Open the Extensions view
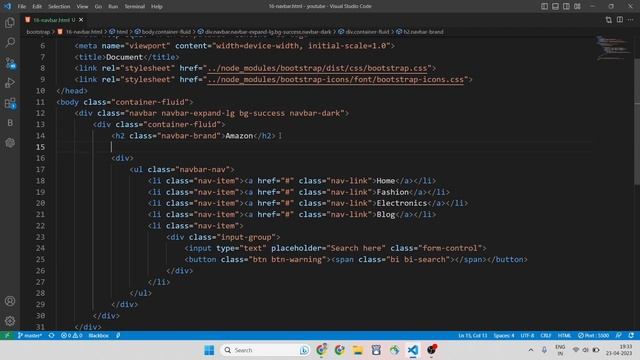The image size is (640, 360). point(10,103)
